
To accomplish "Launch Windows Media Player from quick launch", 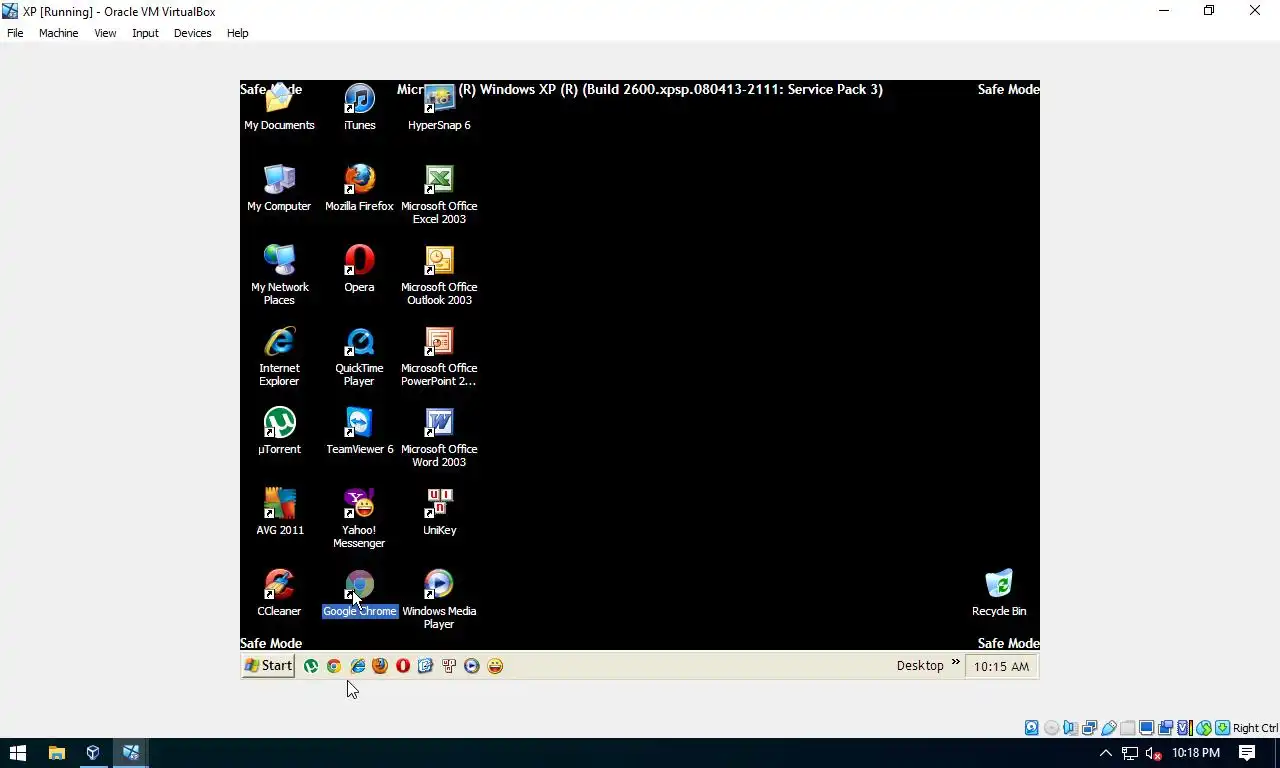I will (472, 666).
